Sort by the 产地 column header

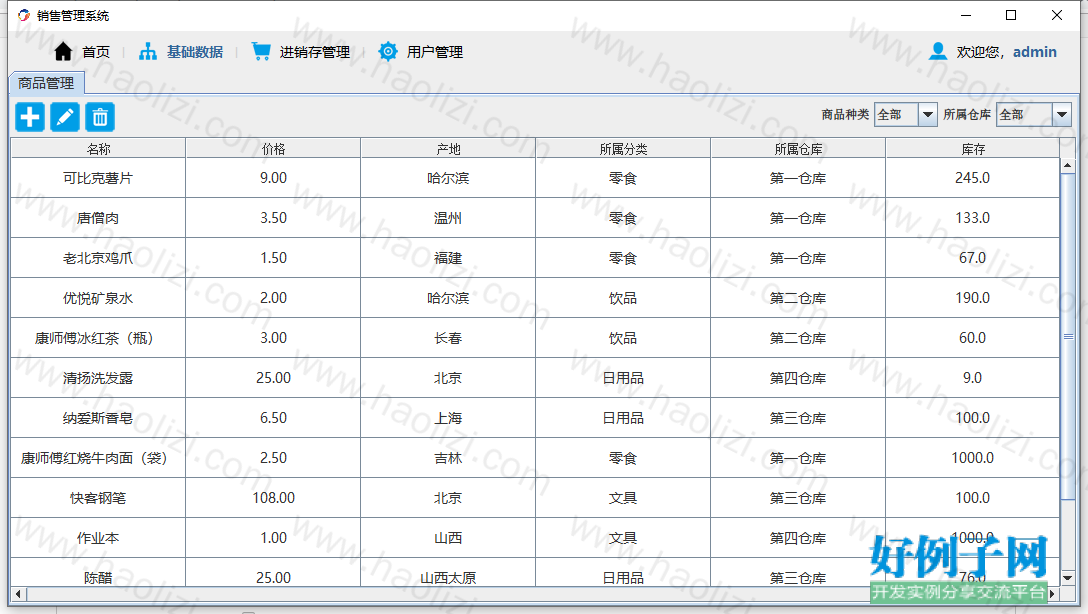tap(448, 148)
